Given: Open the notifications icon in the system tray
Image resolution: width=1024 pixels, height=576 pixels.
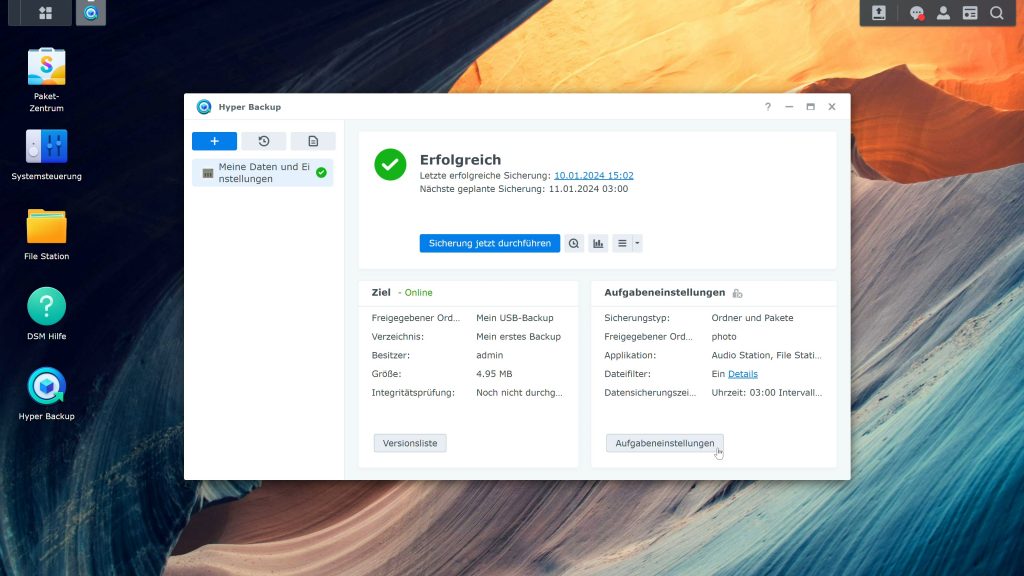Looking at the screenshot, I should [916, 13].
